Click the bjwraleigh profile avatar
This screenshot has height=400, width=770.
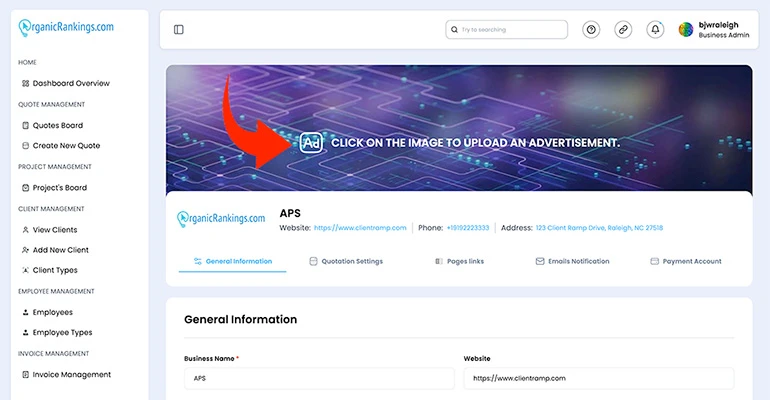[x=686, y=30]
